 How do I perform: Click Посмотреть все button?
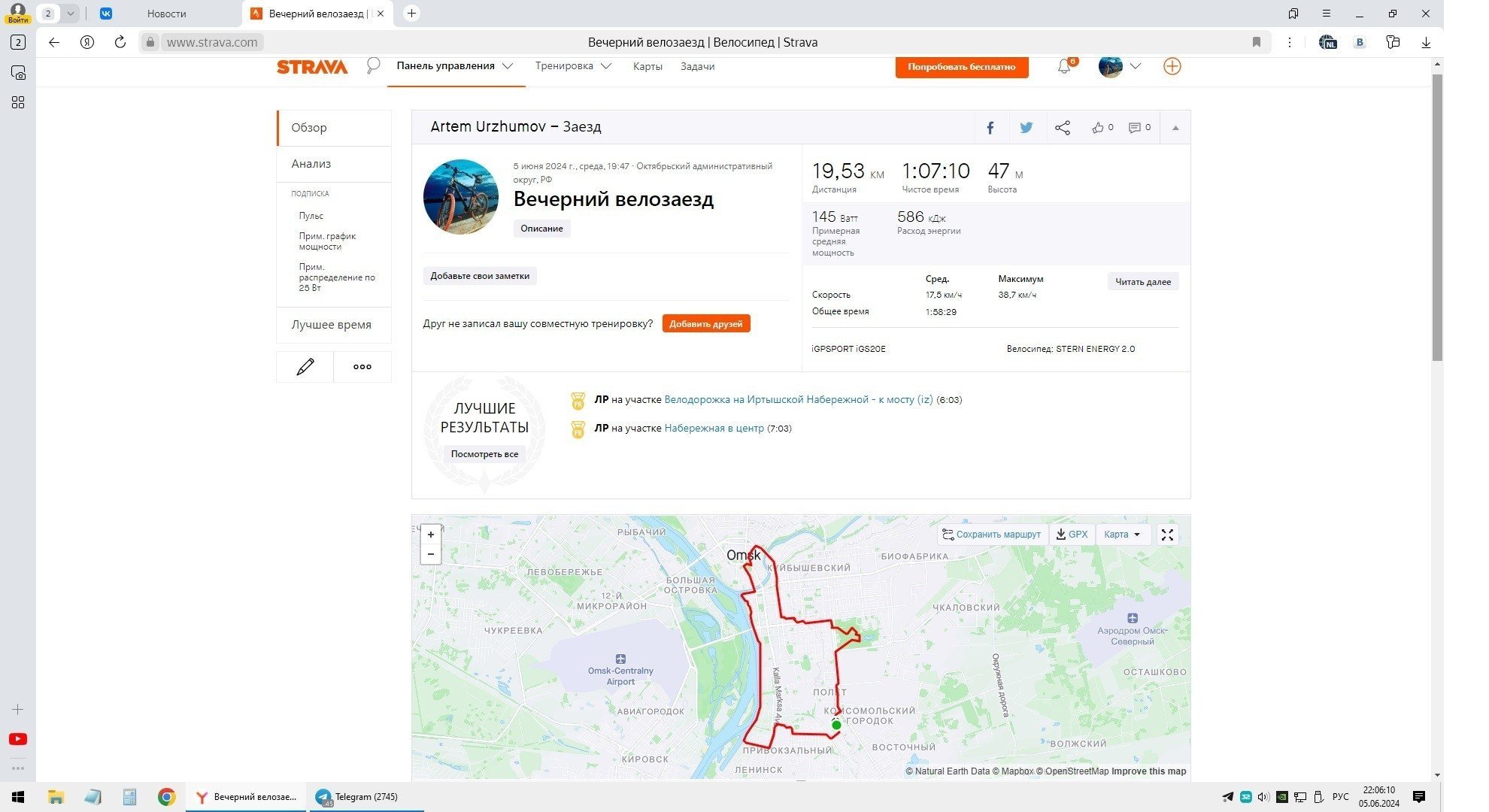484,454
